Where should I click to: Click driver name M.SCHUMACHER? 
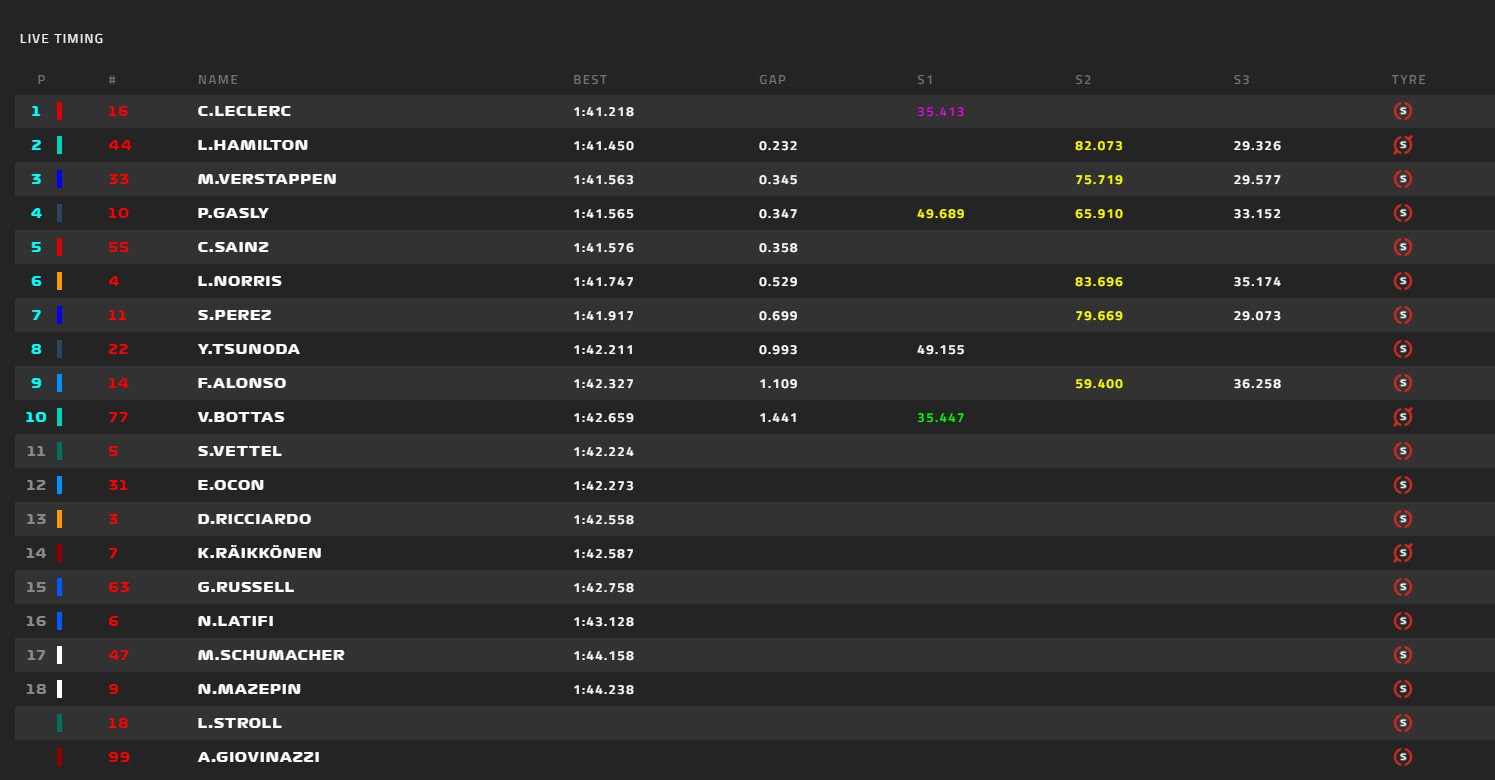tap(271, 655)
